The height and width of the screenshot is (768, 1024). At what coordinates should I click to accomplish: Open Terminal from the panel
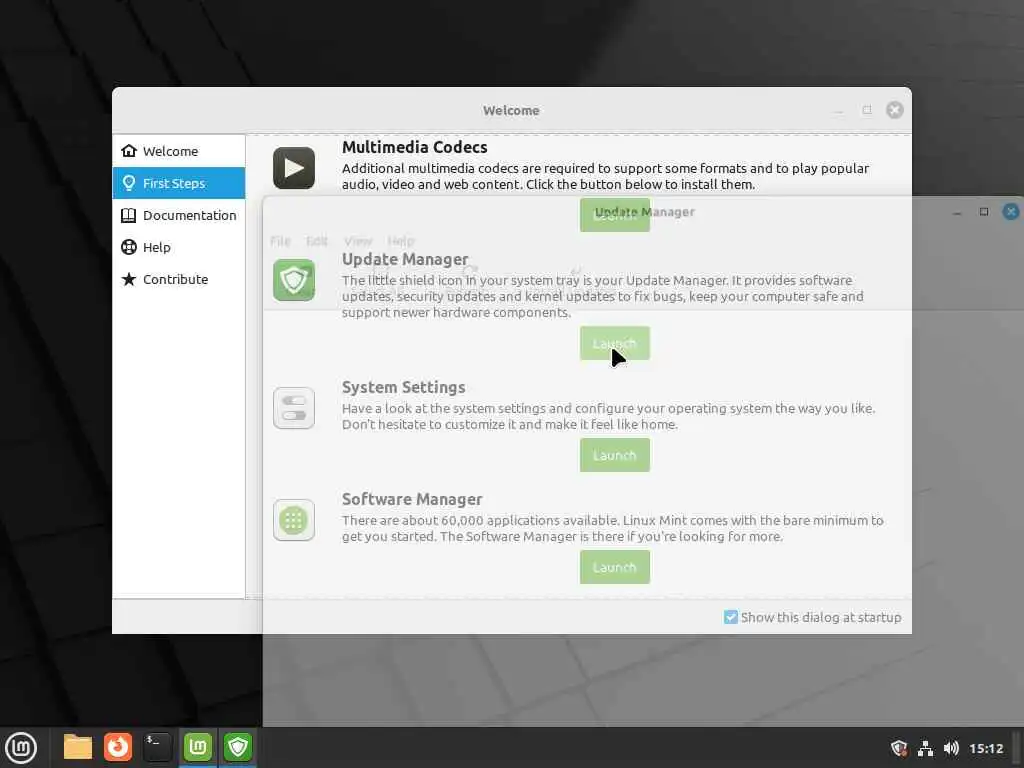point(157,747)
